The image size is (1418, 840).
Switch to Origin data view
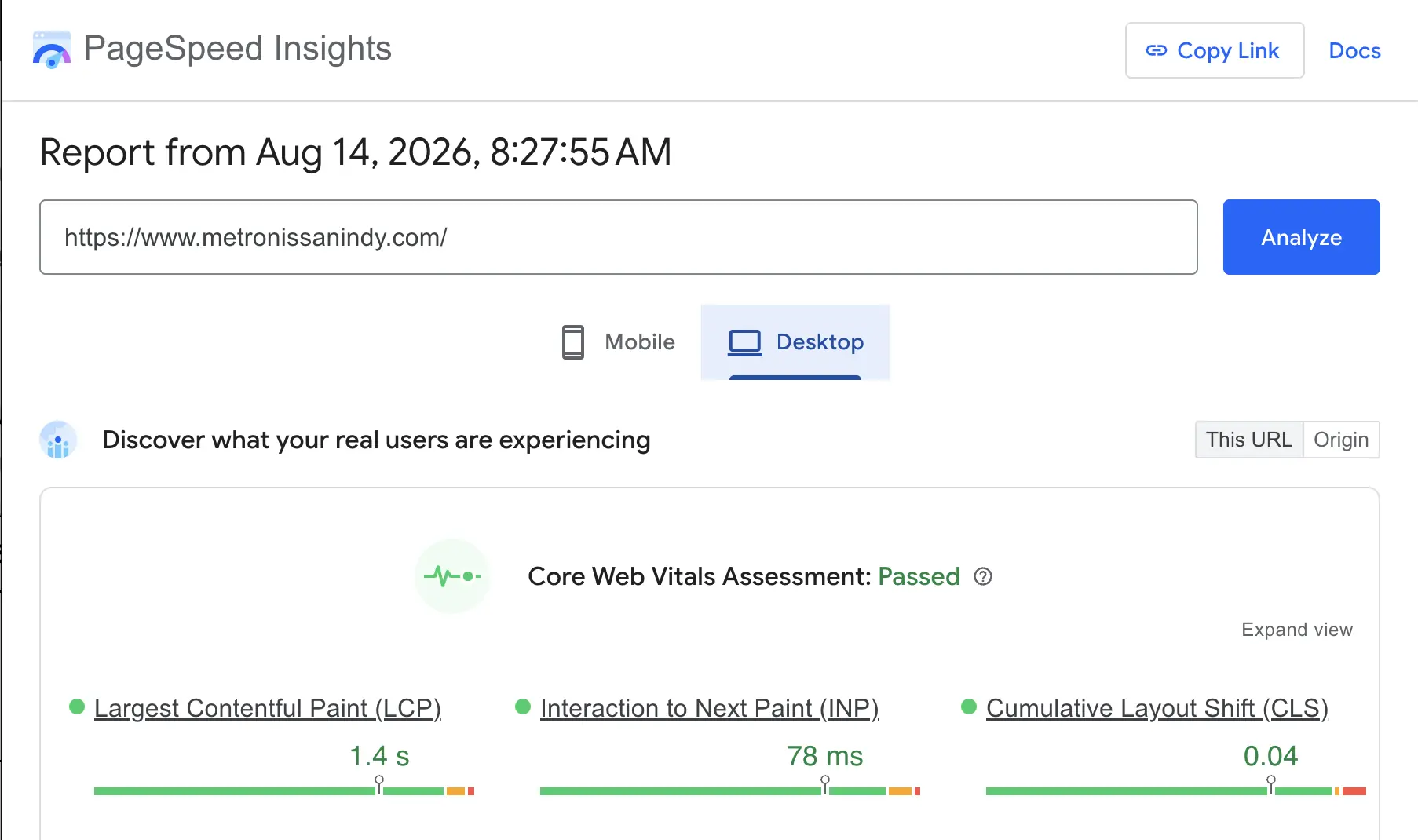pos(1341,440)
